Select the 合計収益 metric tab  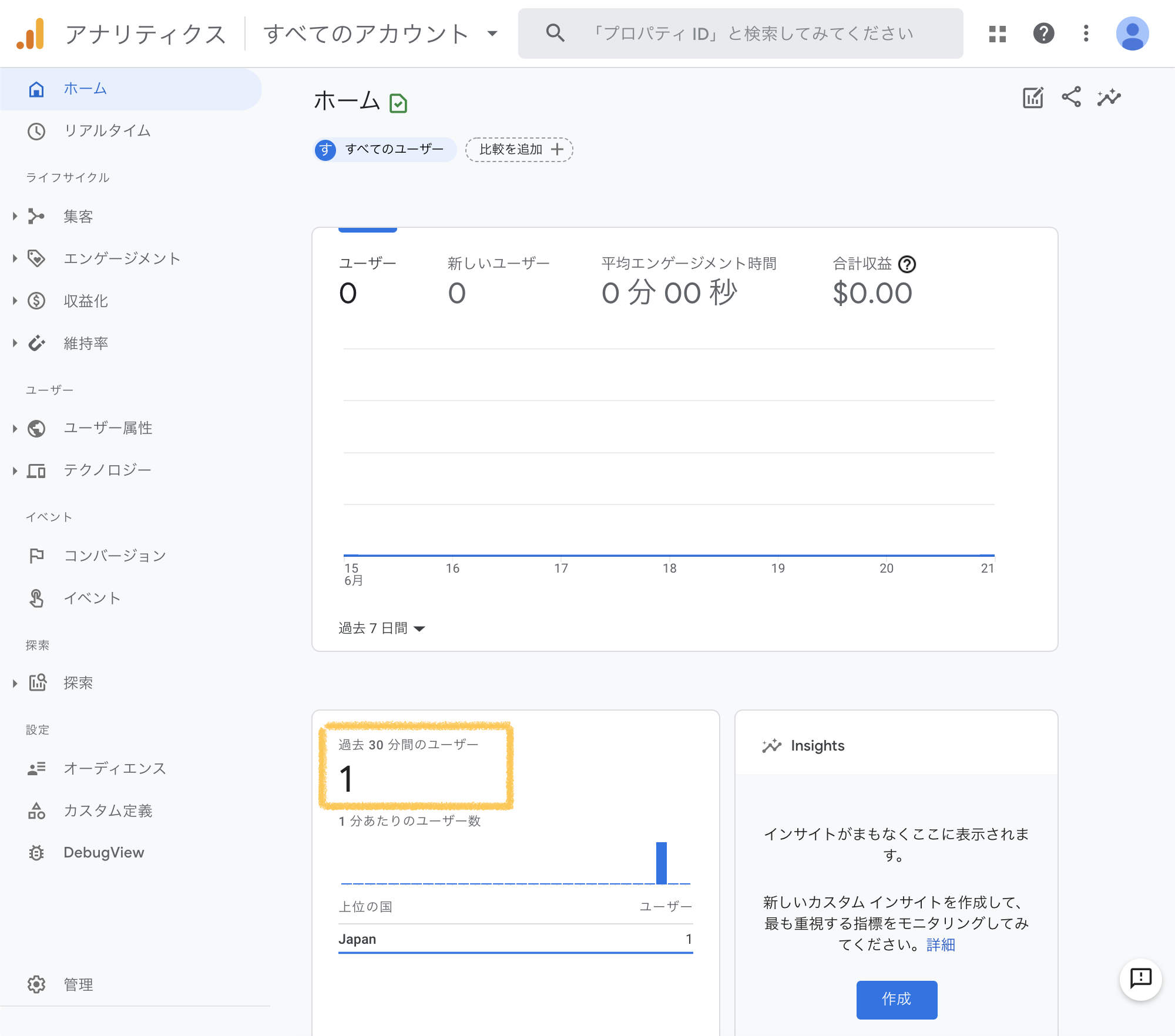874,282
